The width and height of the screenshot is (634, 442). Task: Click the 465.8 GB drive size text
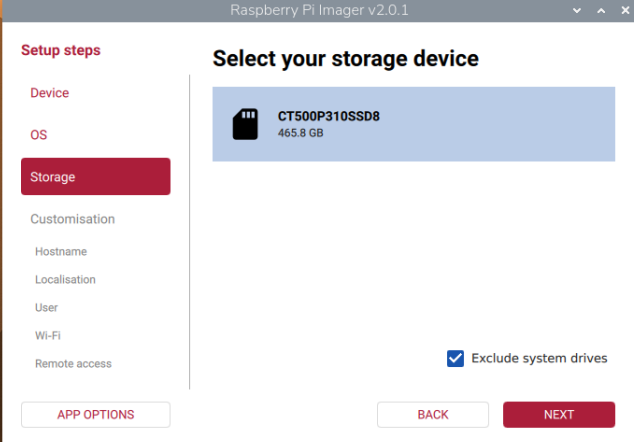pyautogui.click(x=300, y=132)
